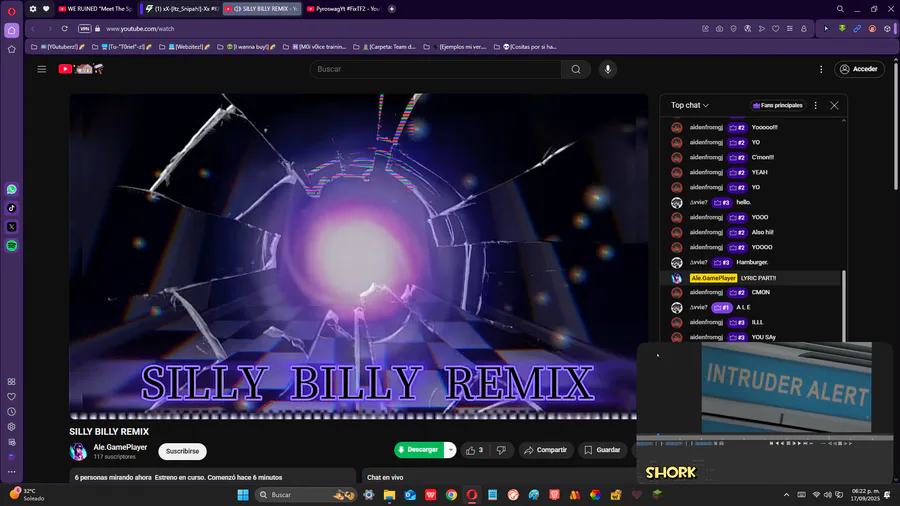900x506 pixels.
Task: Open chat options three-dot menu
Action: click(x=816, y=106)
